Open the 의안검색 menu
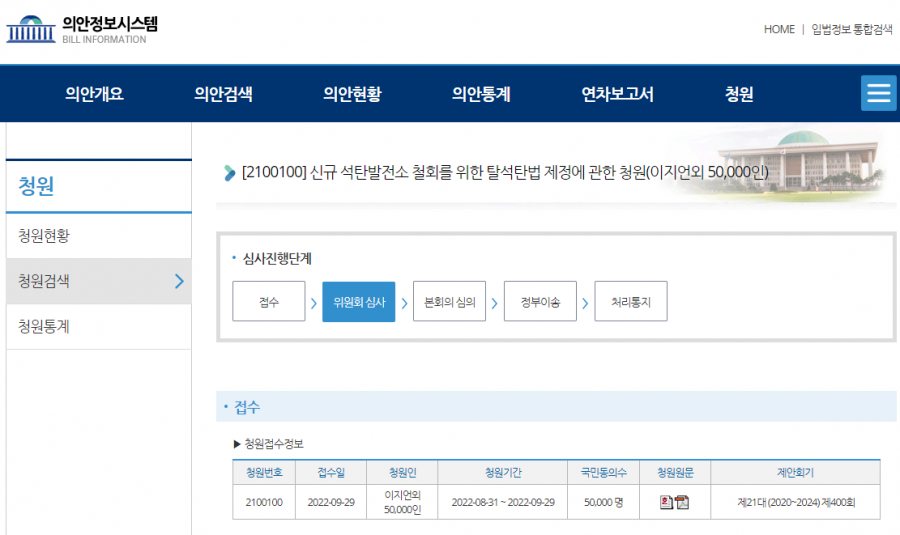The height and width of the screenshot is (535, 900). (x=223, y=94)
